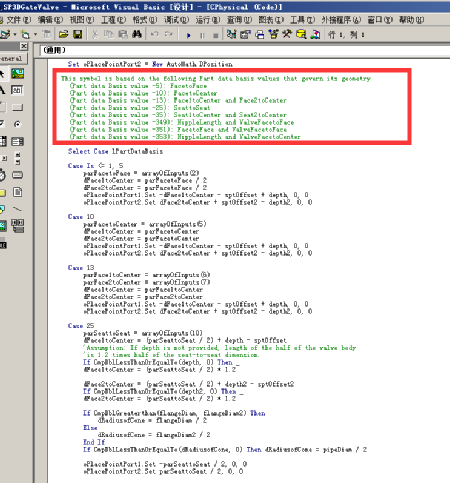
Task: Click the Cut scissors icon
Action: coord(95,34)
